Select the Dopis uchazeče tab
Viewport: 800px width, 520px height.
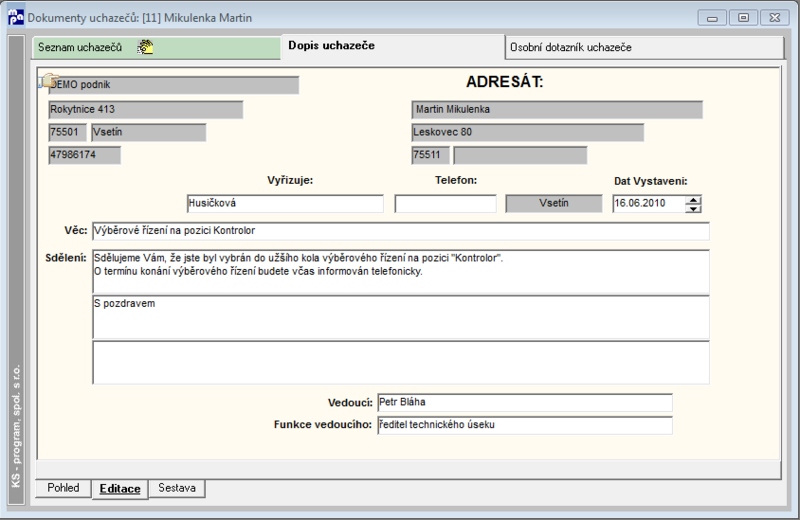click(393, 46)
